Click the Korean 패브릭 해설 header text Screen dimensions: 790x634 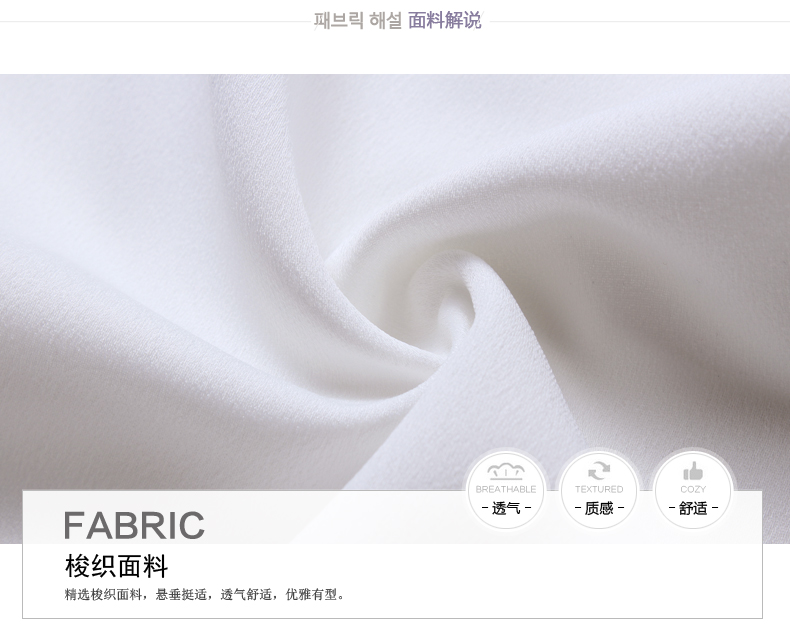point(358,21)
